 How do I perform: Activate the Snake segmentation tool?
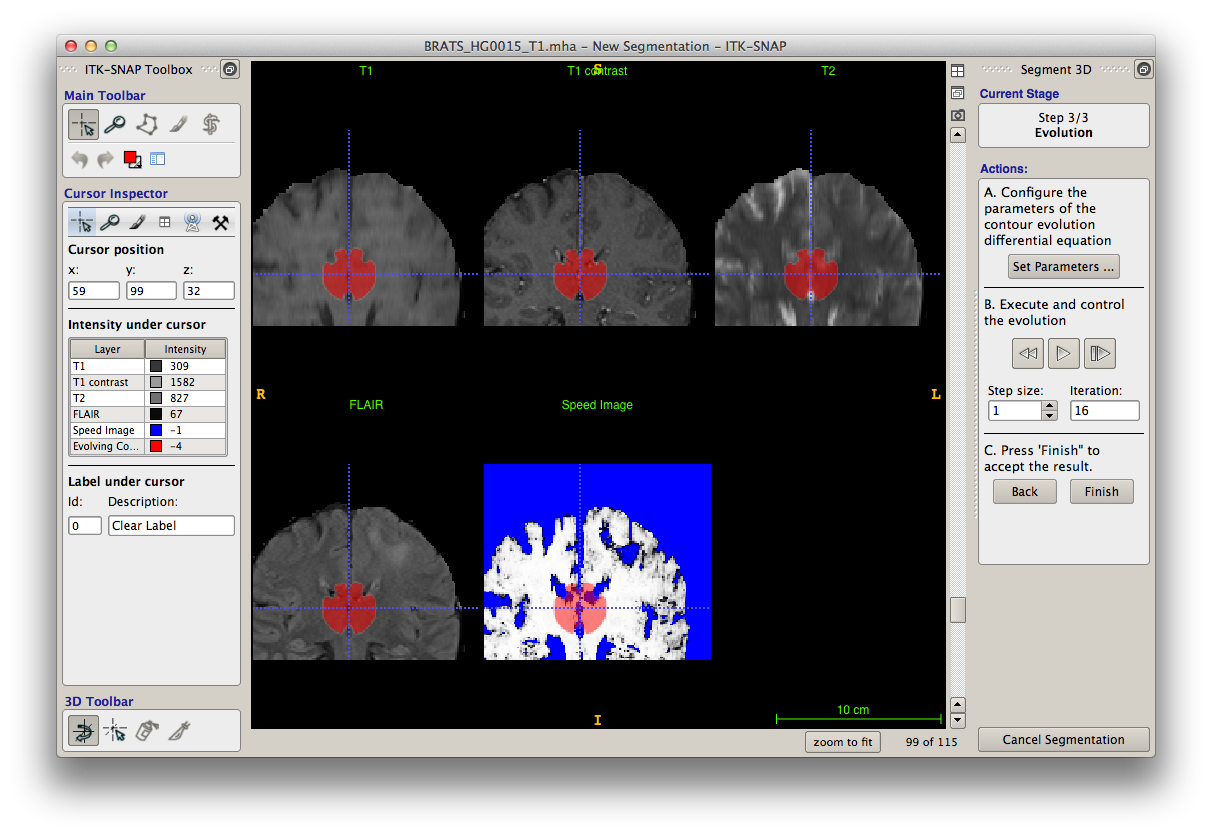coord(210,124)
